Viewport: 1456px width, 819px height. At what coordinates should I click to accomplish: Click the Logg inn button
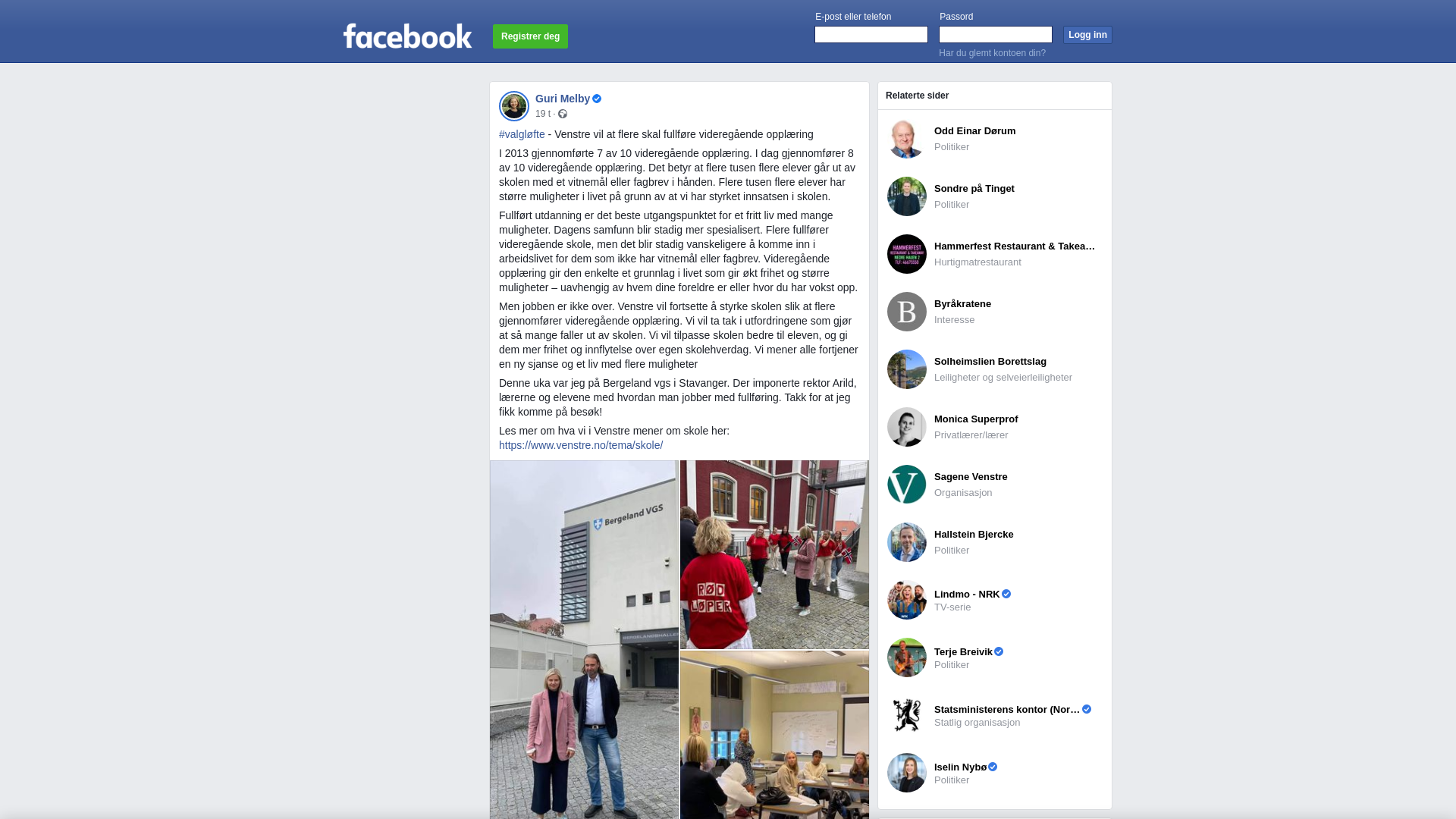(x=1087, y=35)
